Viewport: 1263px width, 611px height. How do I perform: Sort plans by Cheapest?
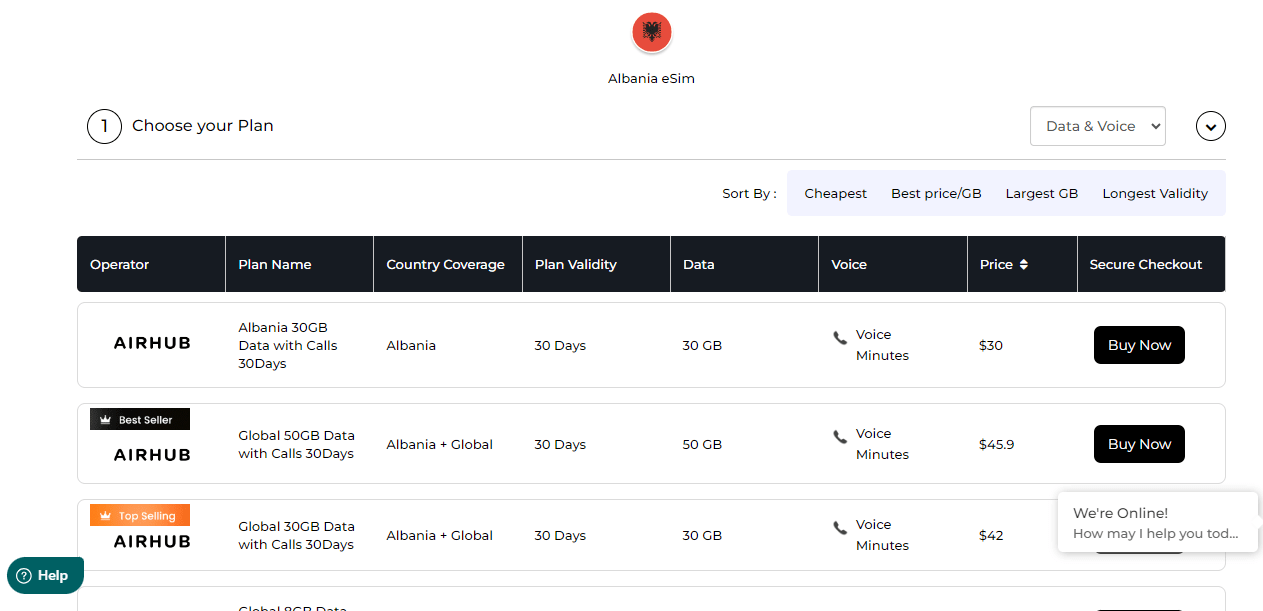point(835,194)
